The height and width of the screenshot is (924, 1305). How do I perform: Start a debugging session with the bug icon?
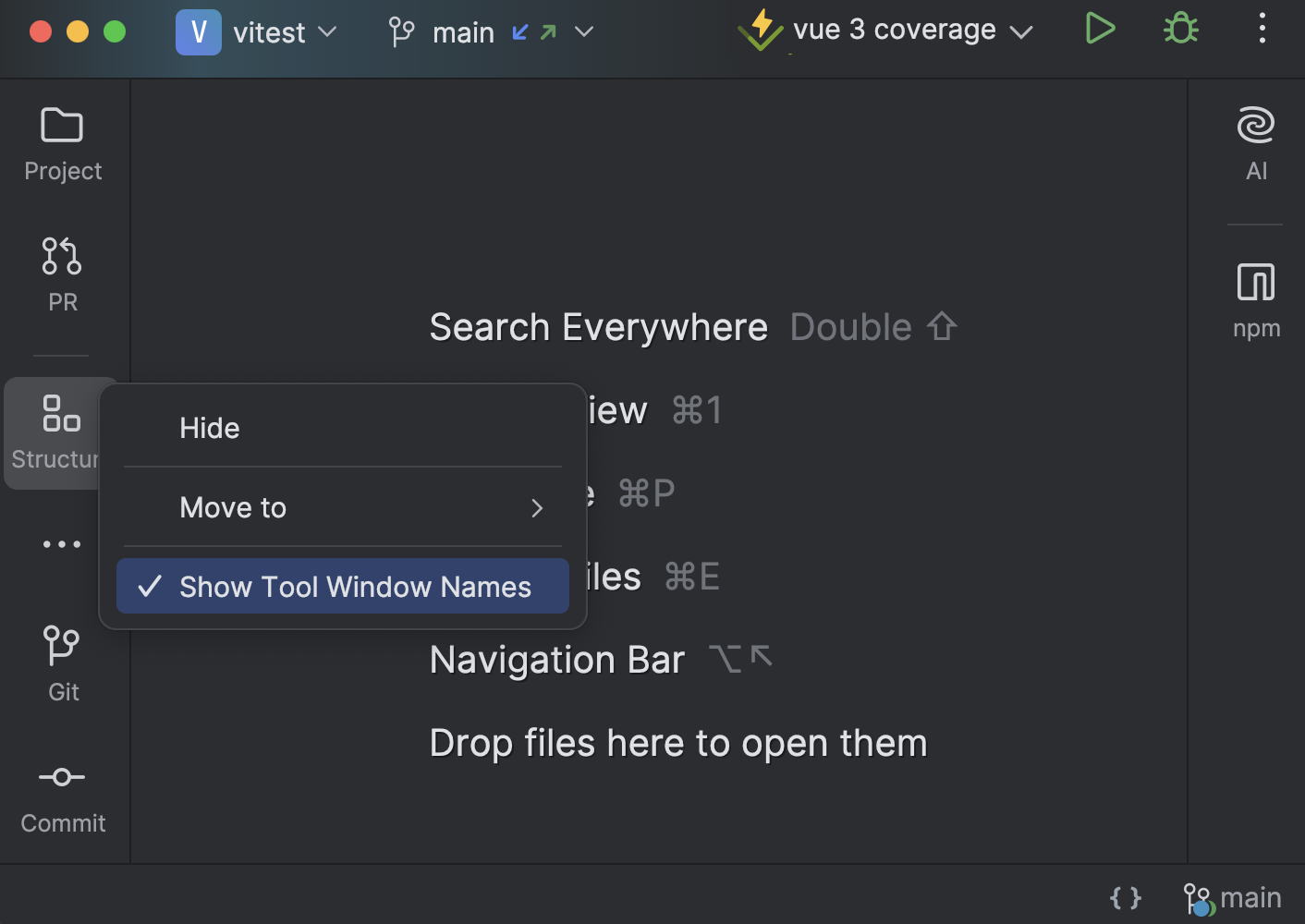click(1180, 29)
